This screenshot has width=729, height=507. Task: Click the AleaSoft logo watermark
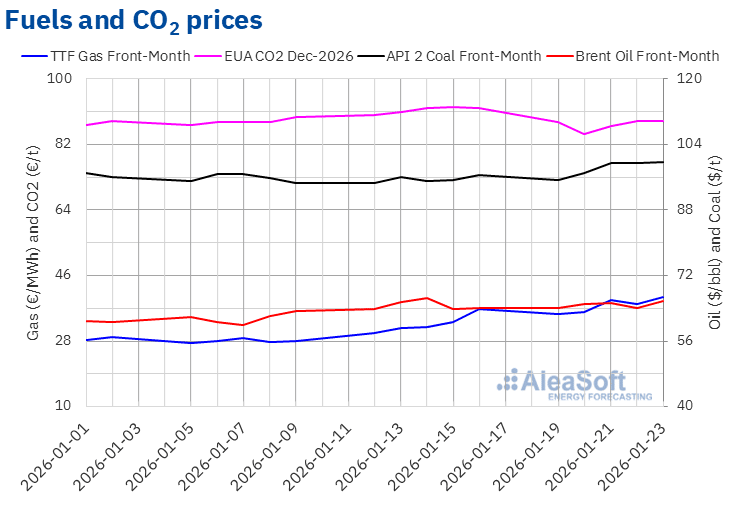564,380
